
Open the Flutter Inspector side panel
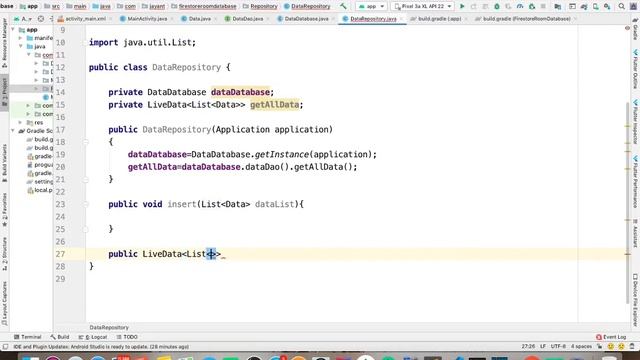636,121
